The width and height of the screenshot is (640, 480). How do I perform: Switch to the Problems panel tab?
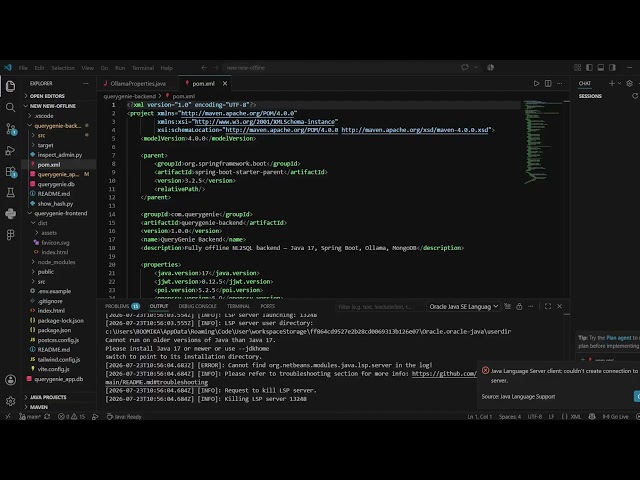pyautogui.click(x=122, y=306)
